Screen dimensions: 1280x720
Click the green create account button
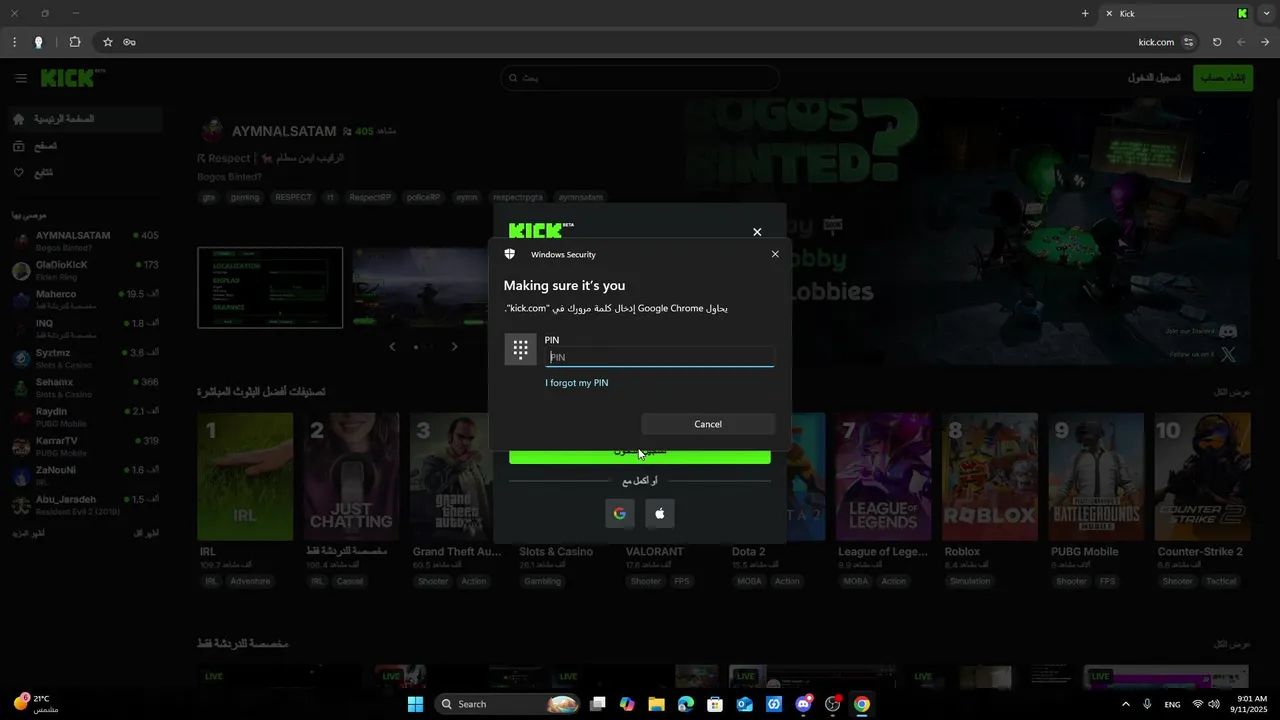coord(1223,78)
